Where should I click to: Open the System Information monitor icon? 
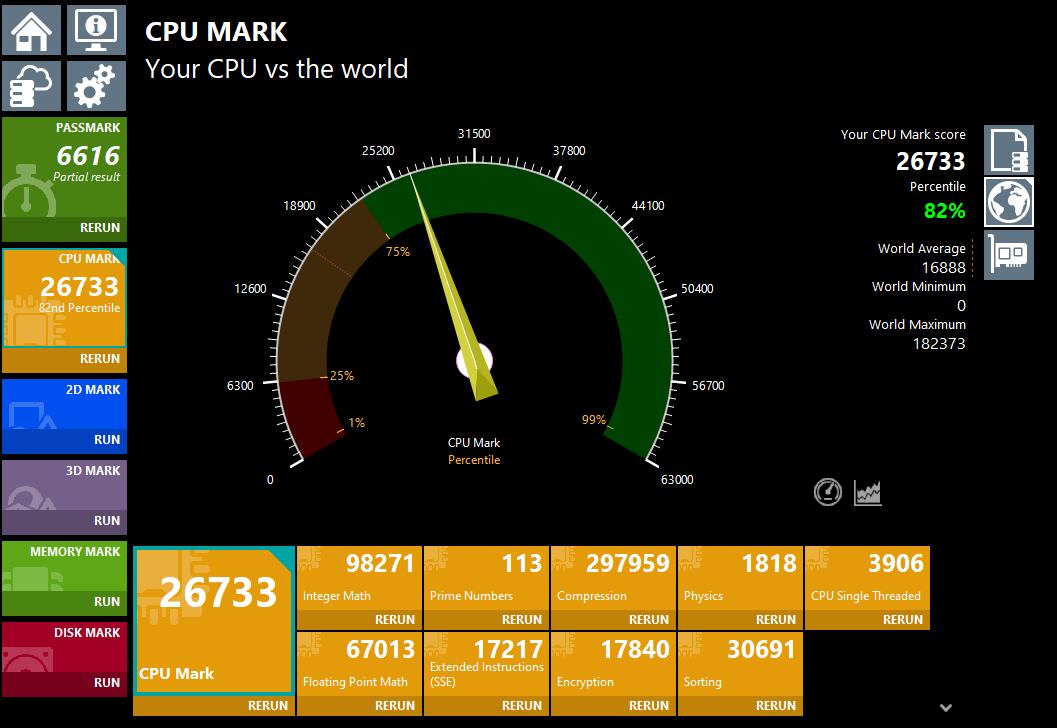pos(96,30)
